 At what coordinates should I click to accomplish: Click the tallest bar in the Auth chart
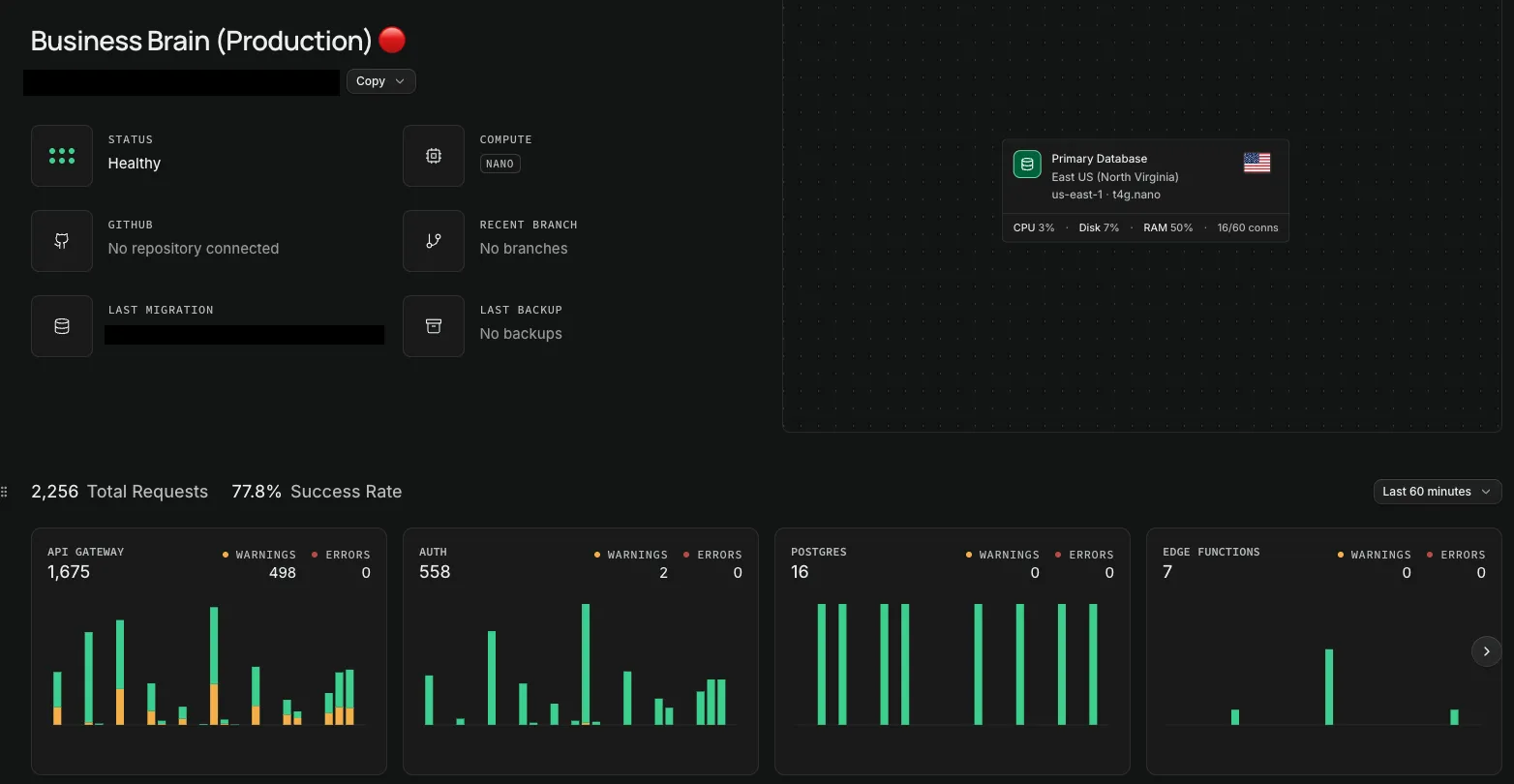pos(586,664)
